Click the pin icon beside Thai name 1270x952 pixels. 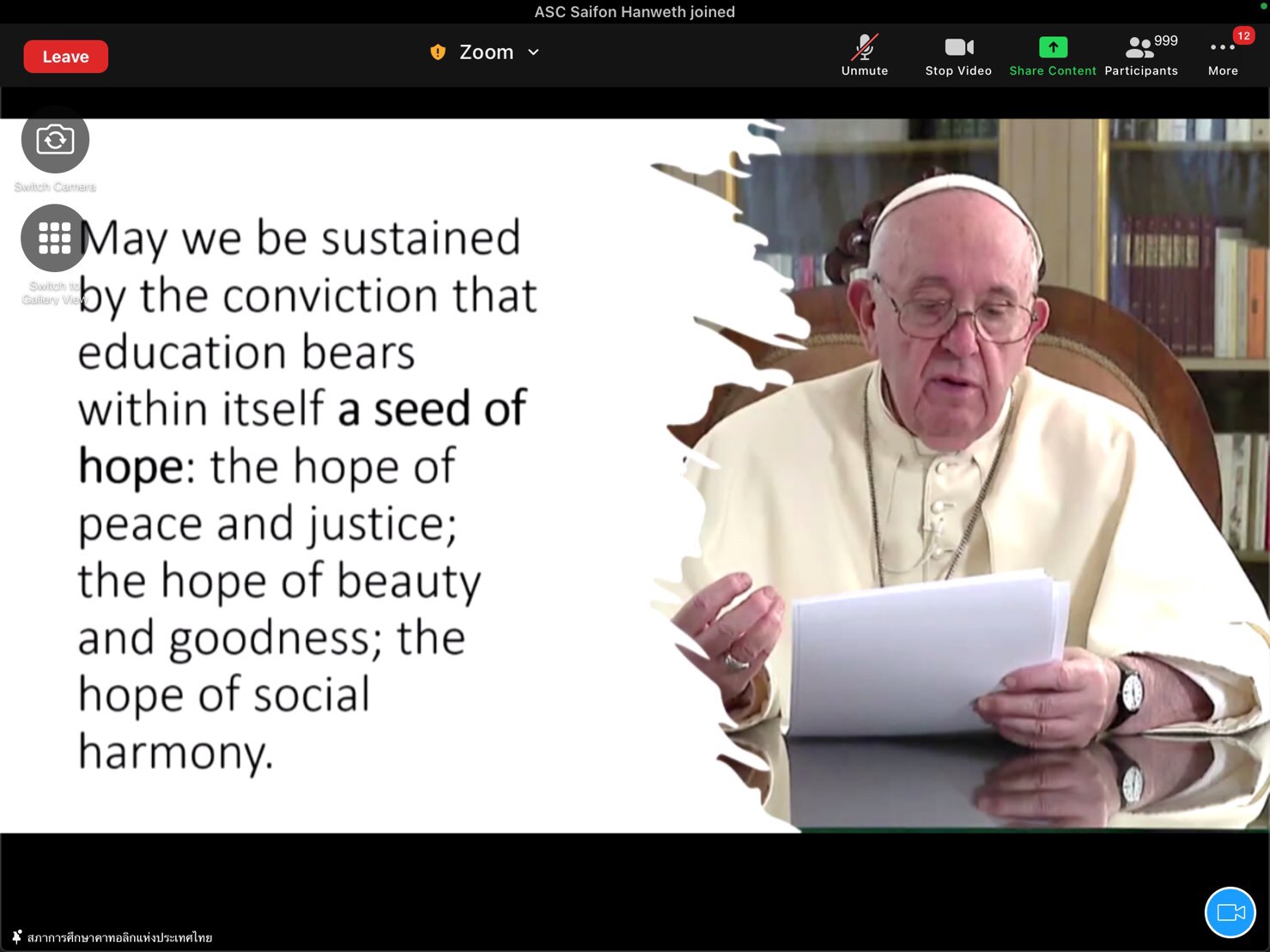click(x=16, y=937)
